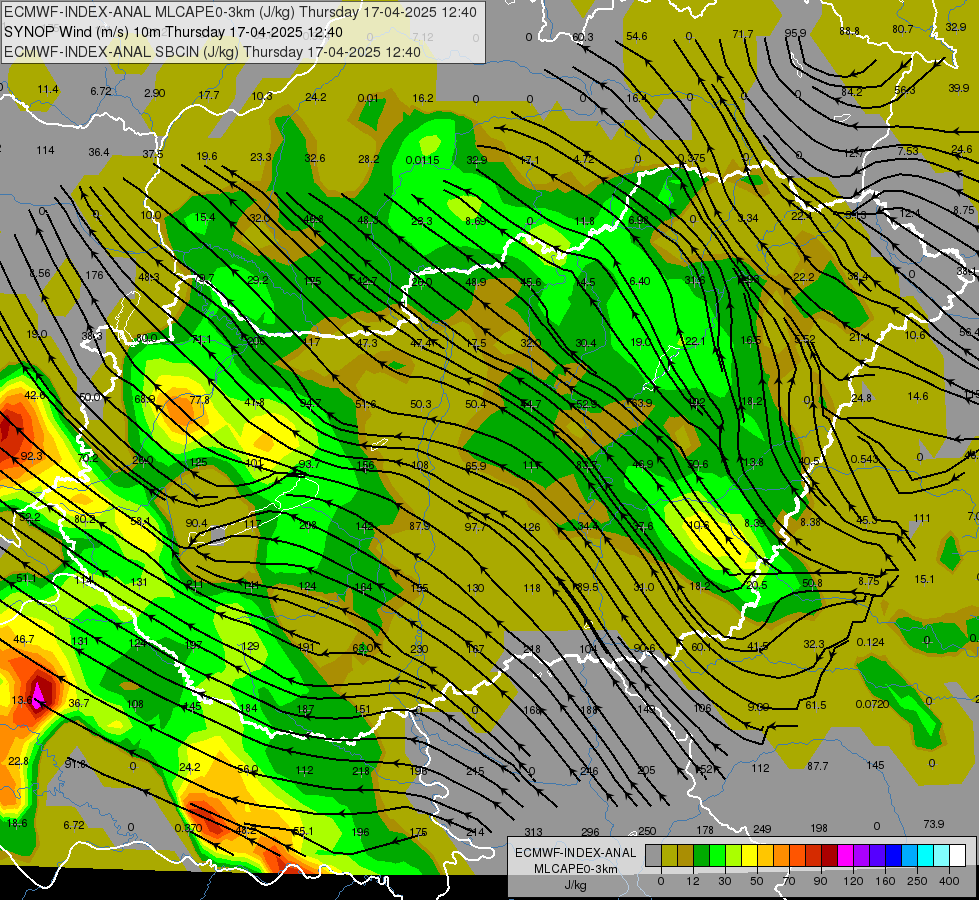Click the map value '95.9'
The width and height of the screenshot is (979, 900).
tap(795, 33)
